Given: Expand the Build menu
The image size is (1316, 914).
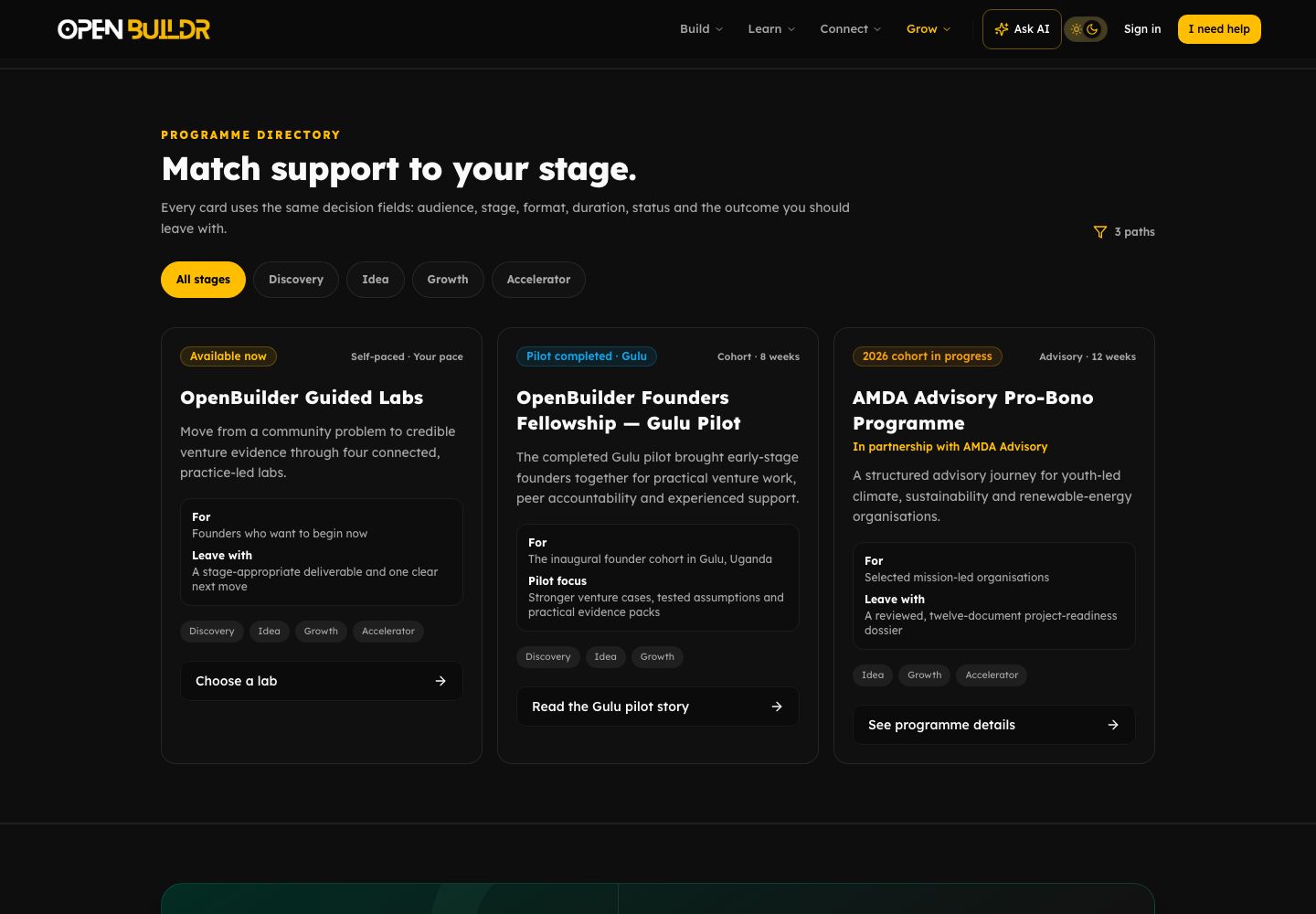Looking at the screenshot, I should 701,29.
